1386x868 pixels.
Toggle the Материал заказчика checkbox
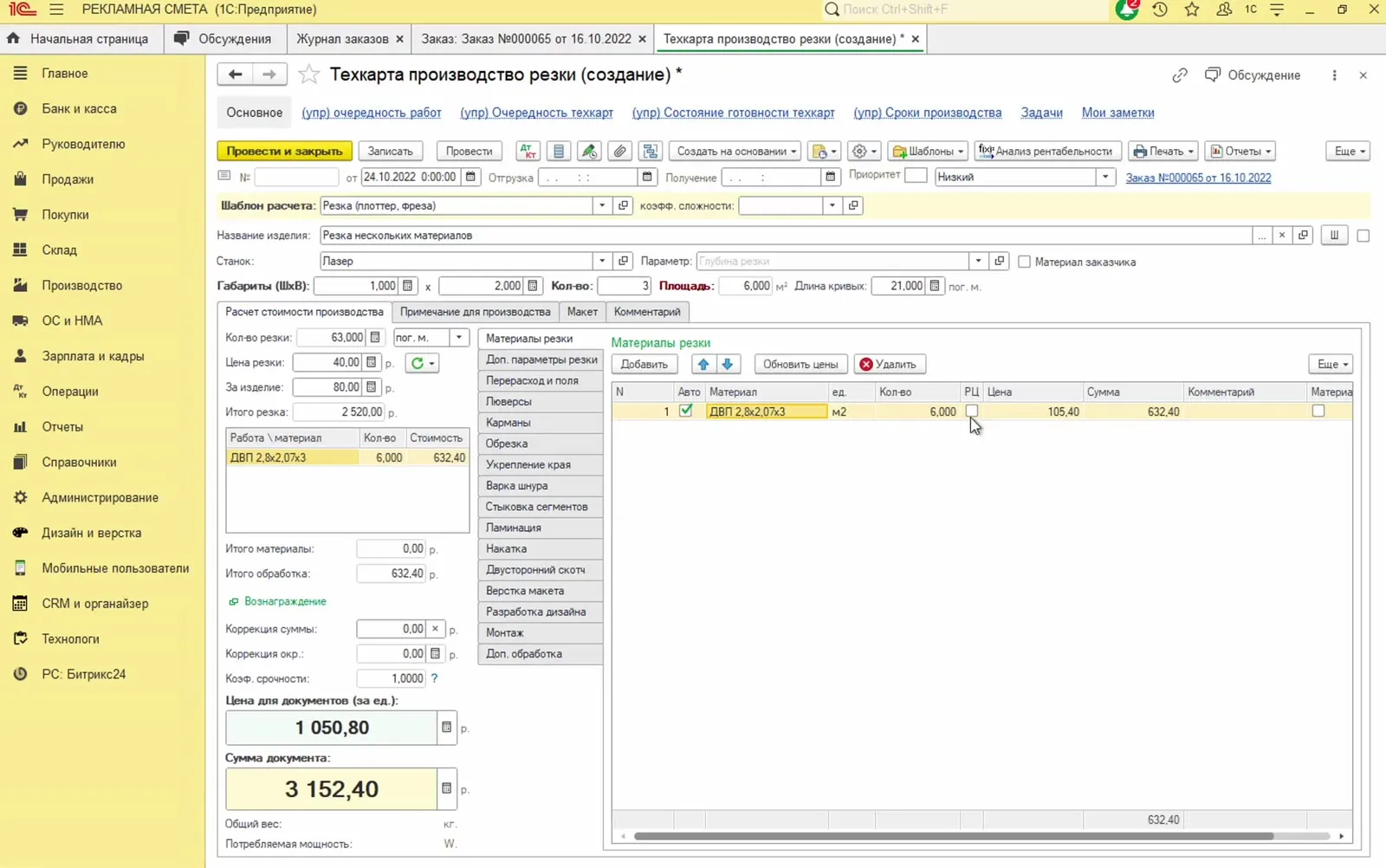click(1024, 262)
